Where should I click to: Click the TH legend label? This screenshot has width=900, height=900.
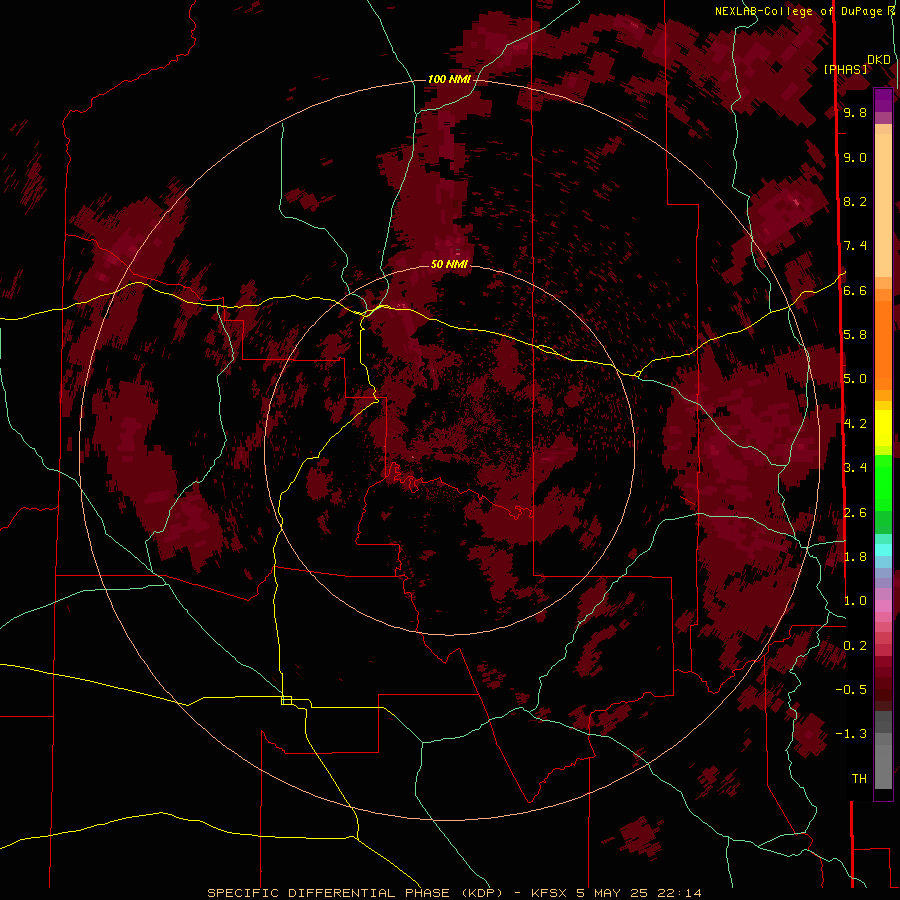859,779
